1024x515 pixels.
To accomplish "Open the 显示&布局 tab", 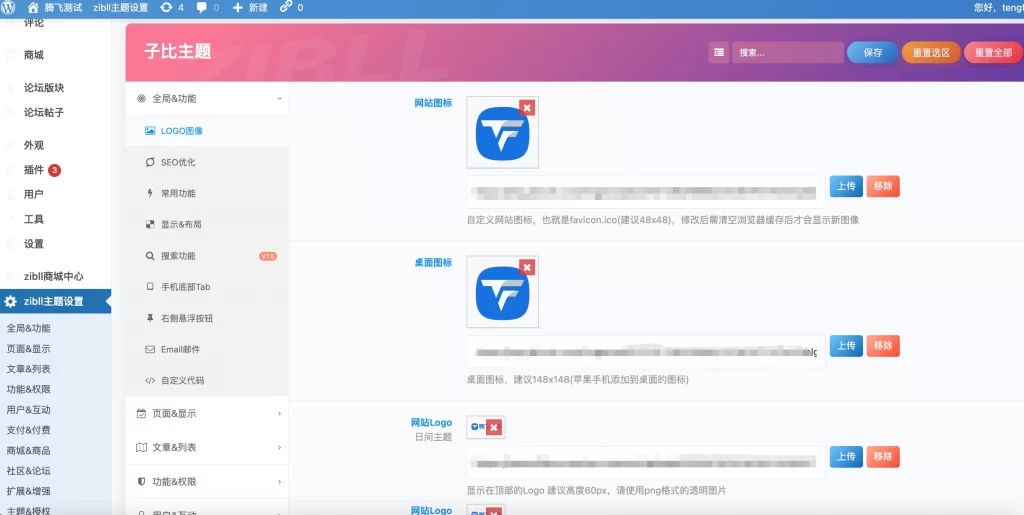I will pyautogui.click(x=207, y=225).
